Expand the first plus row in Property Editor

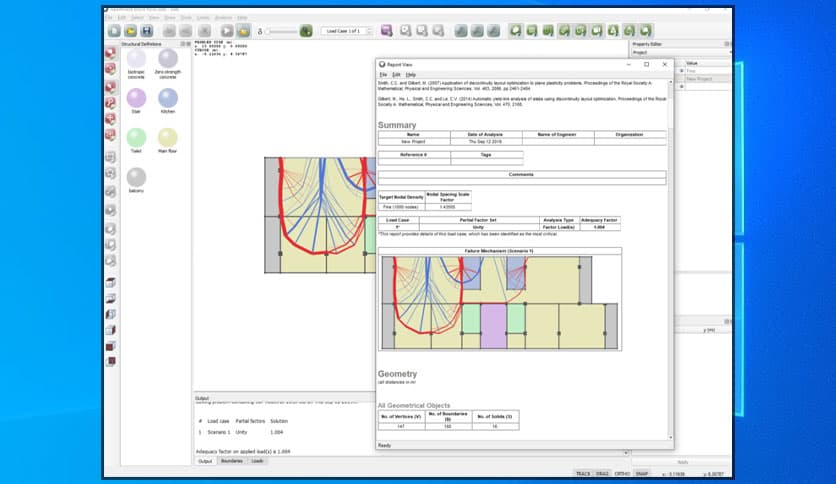(681, 70)
